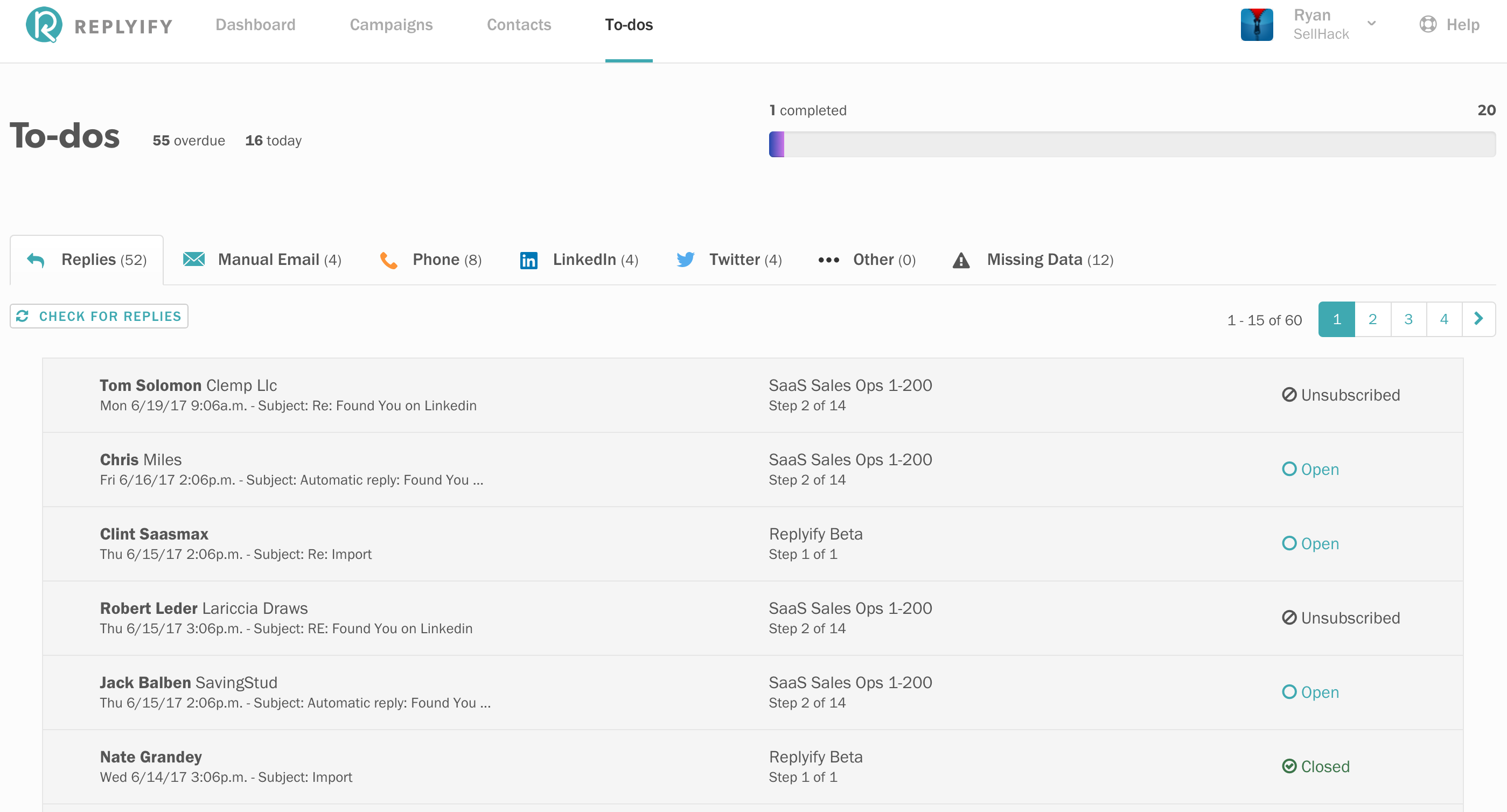Open Tom Solomon's reply
Viewport: 1507px width, 812px height.
752,395
